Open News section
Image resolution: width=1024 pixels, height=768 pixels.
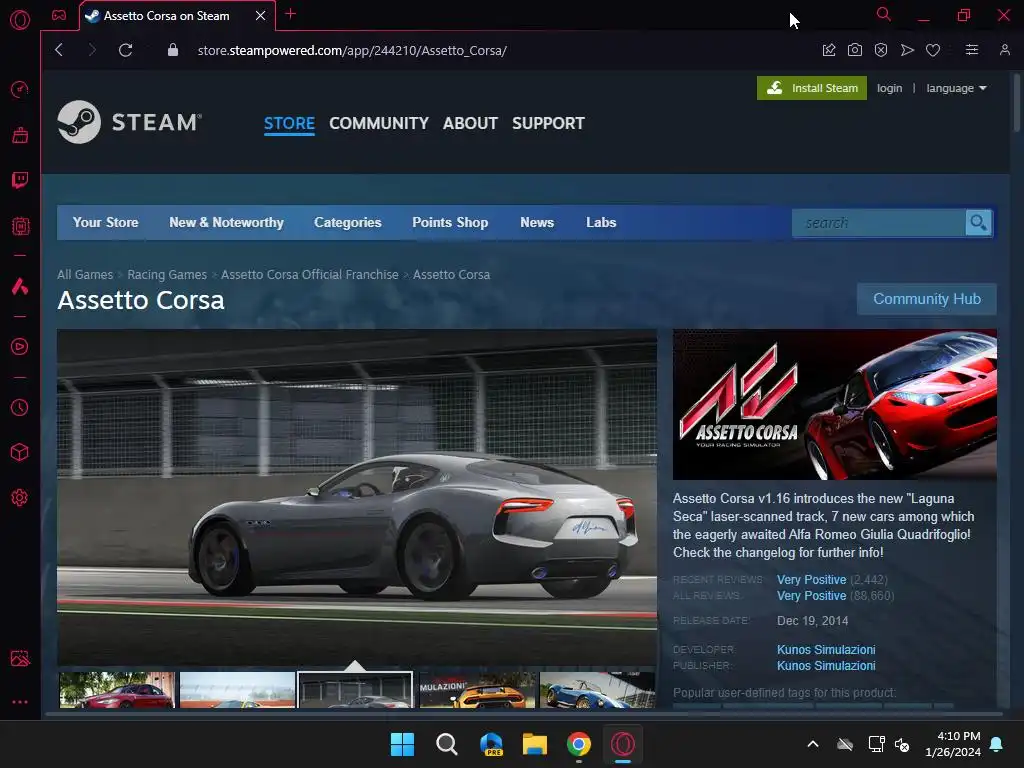pos(537,222)
